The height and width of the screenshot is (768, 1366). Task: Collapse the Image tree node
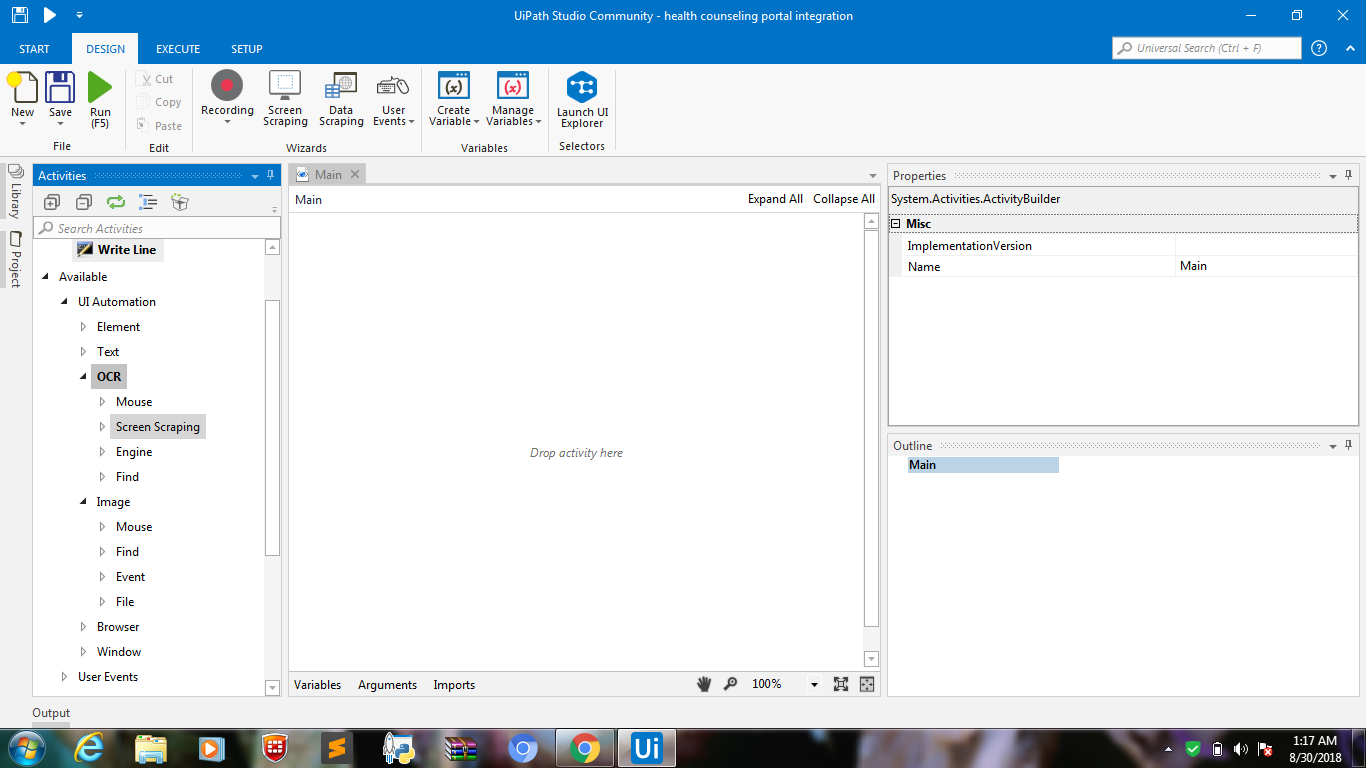click(x=84, y=502)
